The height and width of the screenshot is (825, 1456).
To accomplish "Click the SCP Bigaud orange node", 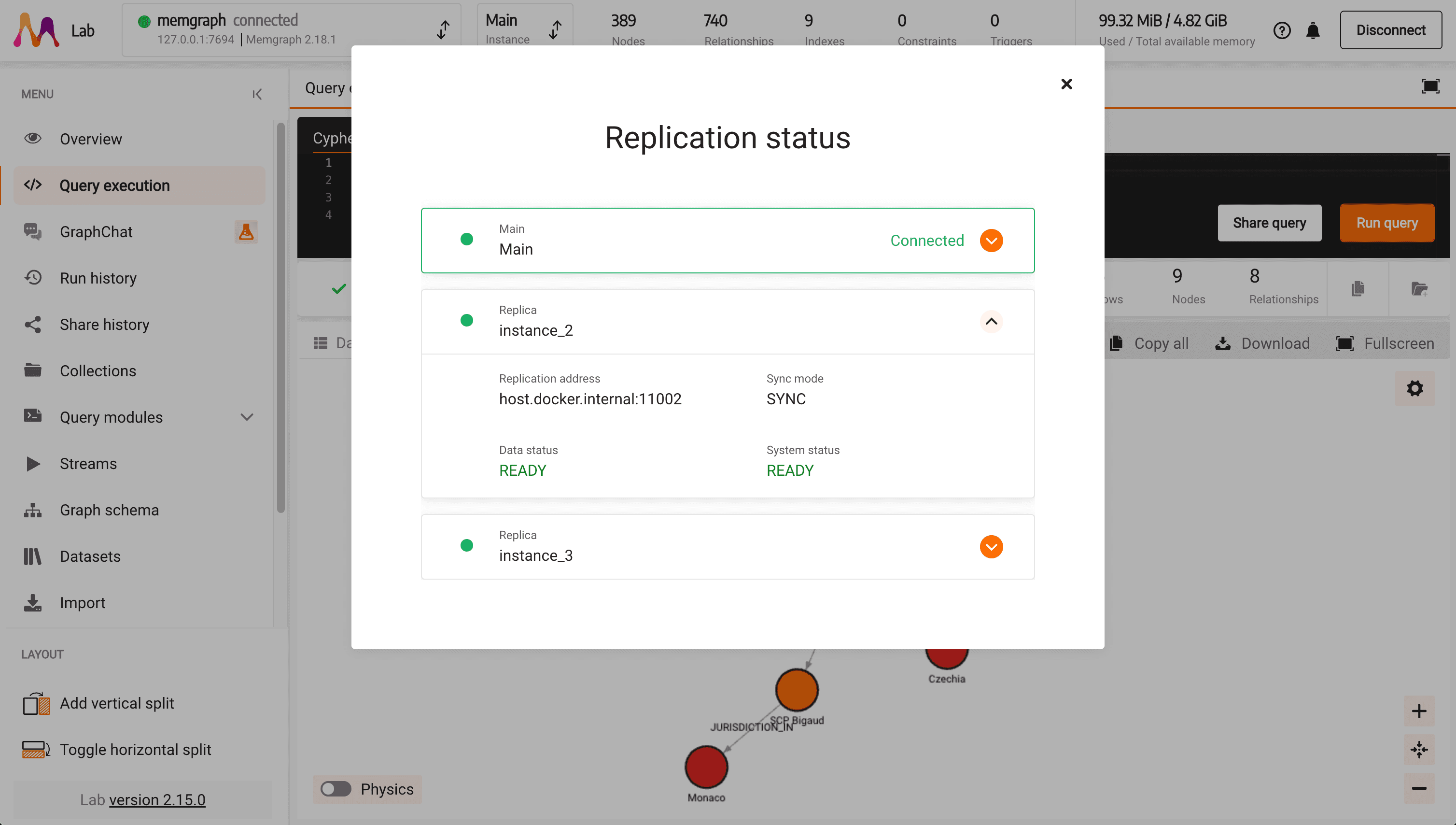I will coord(796,690).
